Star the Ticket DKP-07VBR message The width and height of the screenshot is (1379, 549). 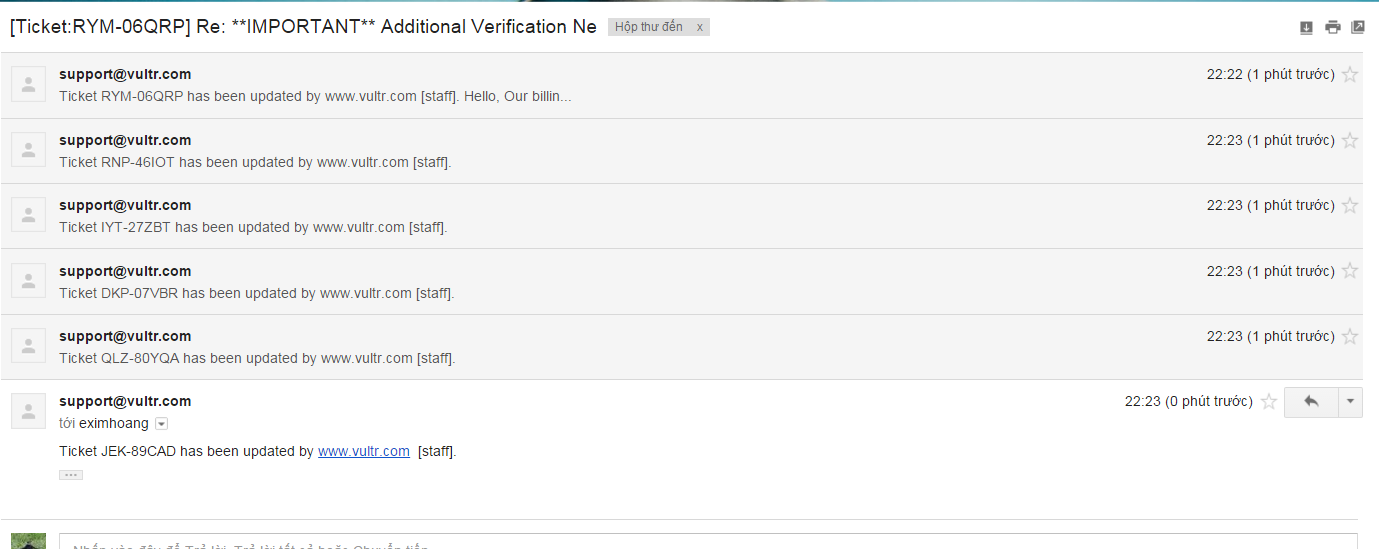[x=1350, y=271]
